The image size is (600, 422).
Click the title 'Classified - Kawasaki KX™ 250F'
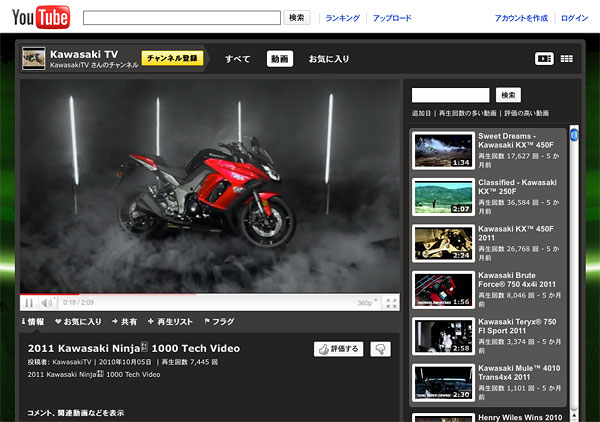[x=517, y=187]
